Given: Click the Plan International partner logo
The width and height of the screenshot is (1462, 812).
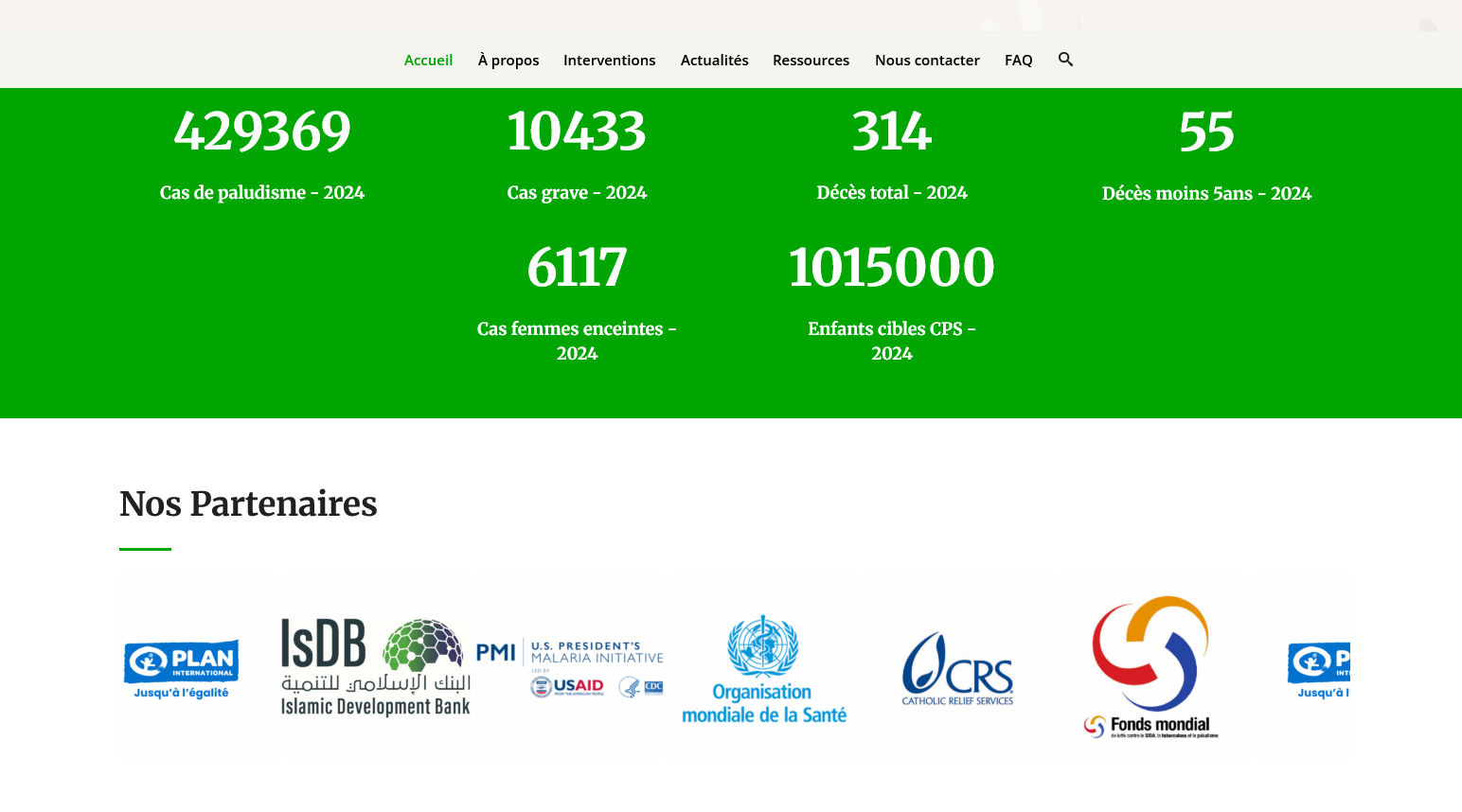Looking at the screenshot, I should click(181, 668).
